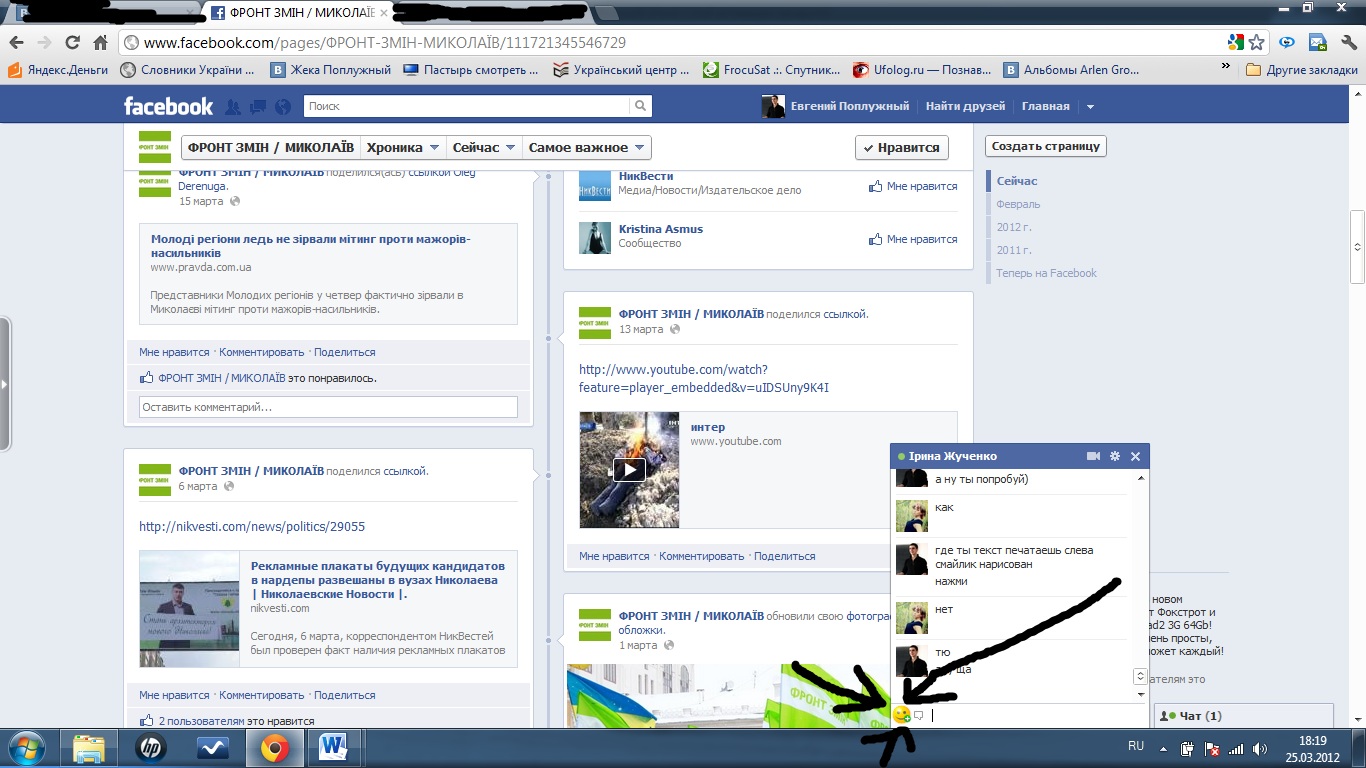The height and width of the screenshot is (768, 1366).
Task: Open the pravda.com.ua article link
Action: pos(310,246)
